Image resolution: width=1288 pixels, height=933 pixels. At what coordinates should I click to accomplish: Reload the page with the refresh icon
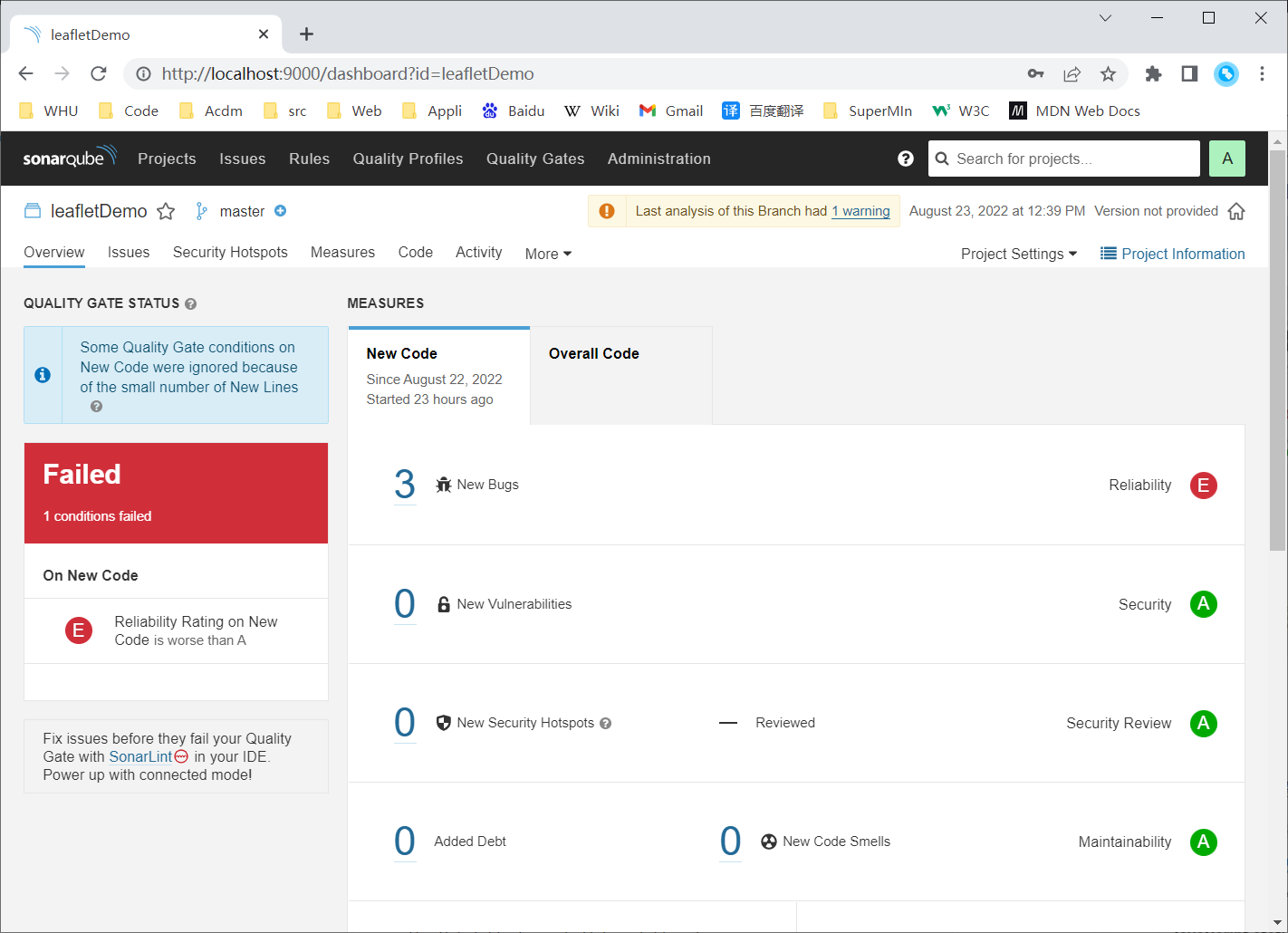[99, 73]
